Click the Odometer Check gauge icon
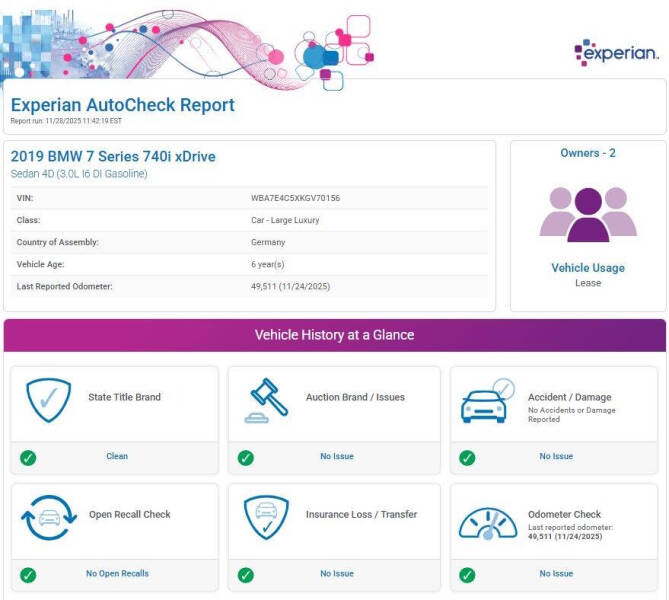 487,521
